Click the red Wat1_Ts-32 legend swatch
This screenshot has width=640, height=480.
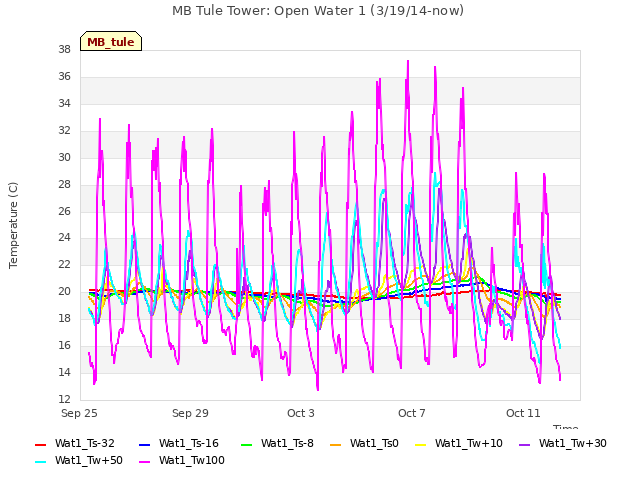pyautogui.click(x=40, y=444)
